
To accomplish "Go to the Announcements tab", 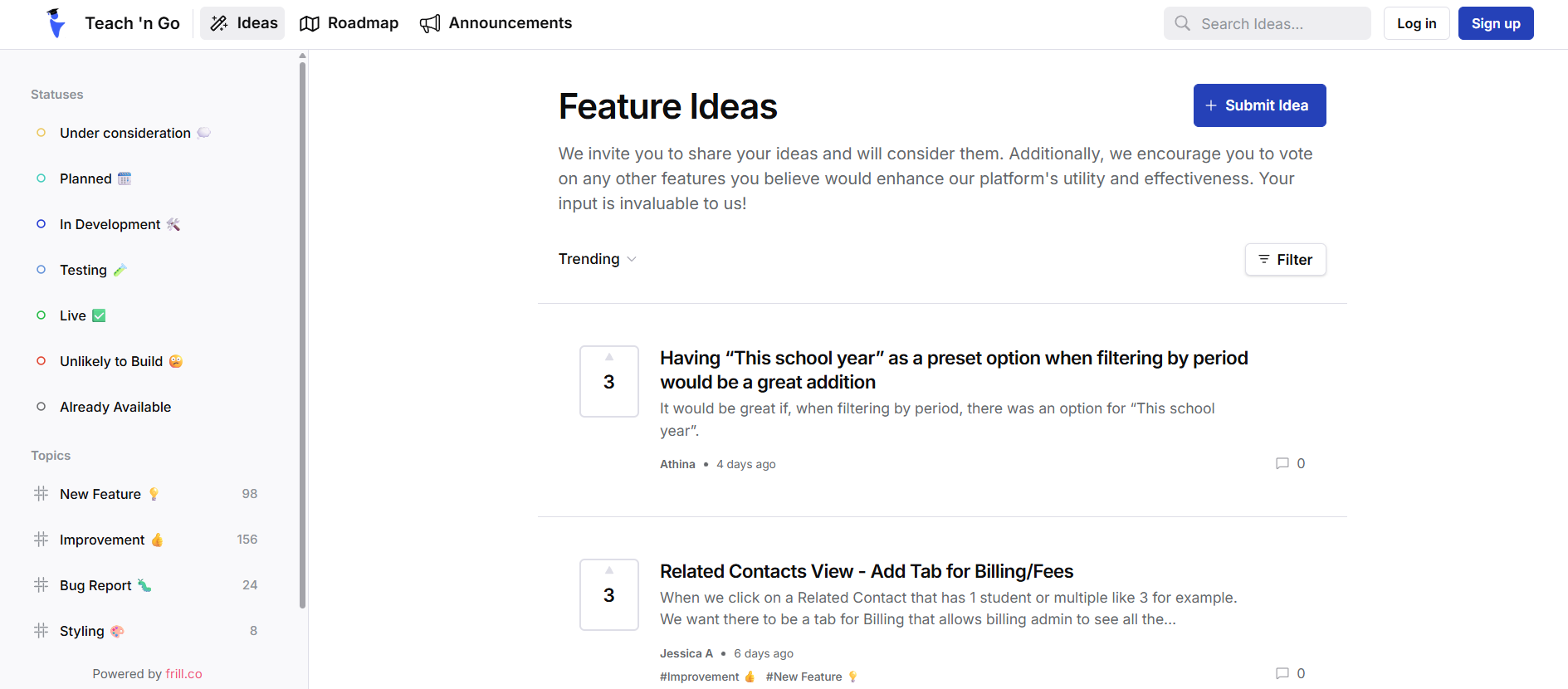I will click(496, 23).
